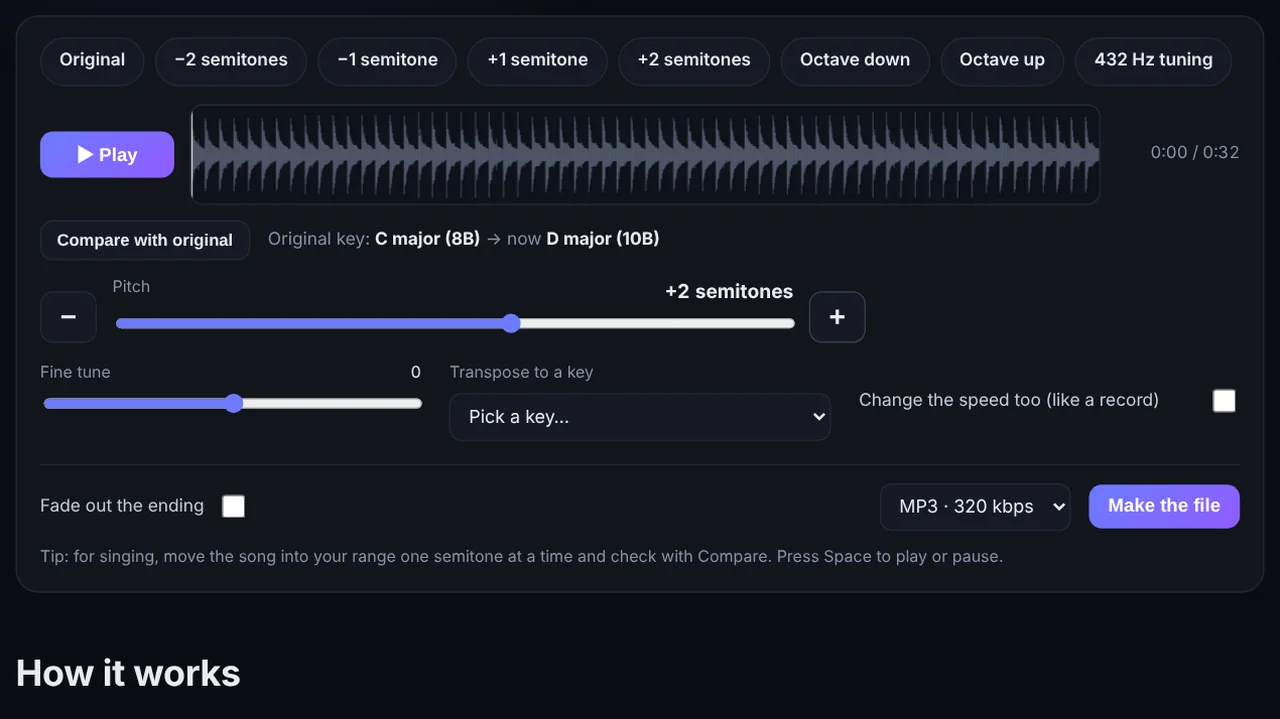Screen dimensions: 1280x719
Task: Click the Fine tune value 0
Action: click(416, 372)
